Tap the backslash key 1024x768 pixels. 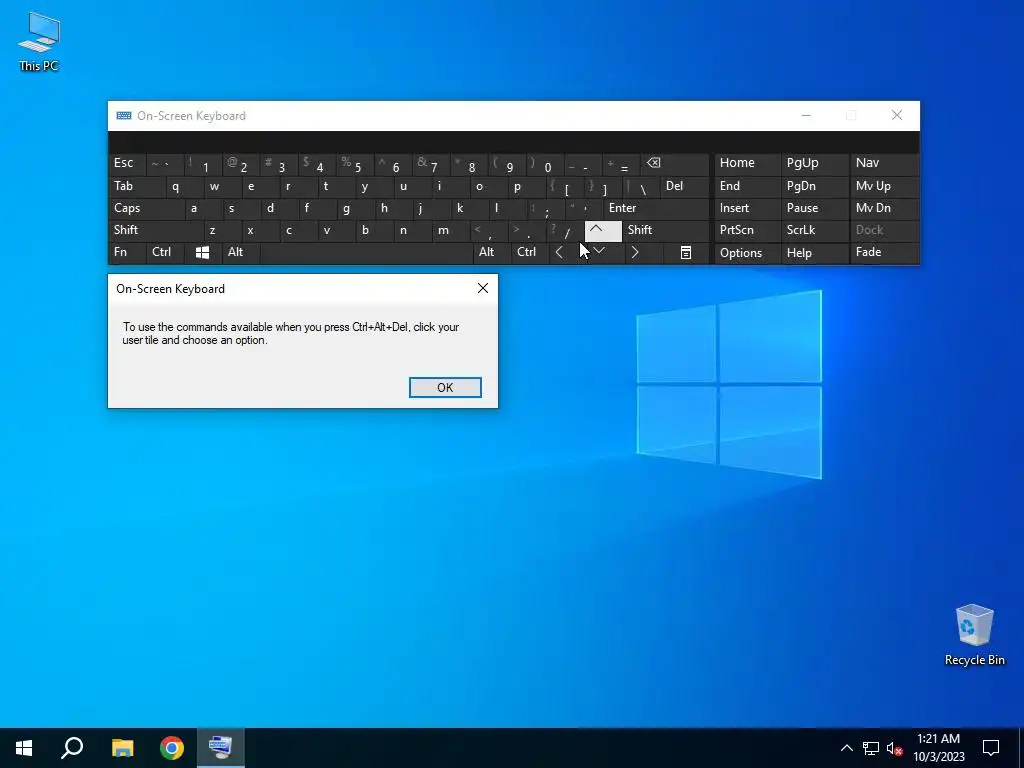tap(641, 186)
